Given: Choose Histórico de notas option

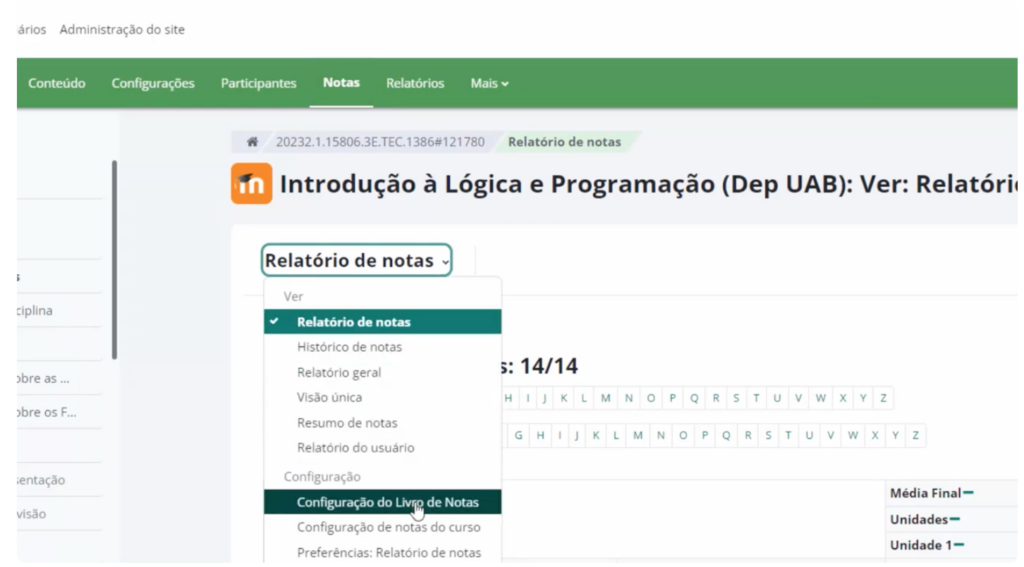Looking at the screenshot, I should 349,347.
